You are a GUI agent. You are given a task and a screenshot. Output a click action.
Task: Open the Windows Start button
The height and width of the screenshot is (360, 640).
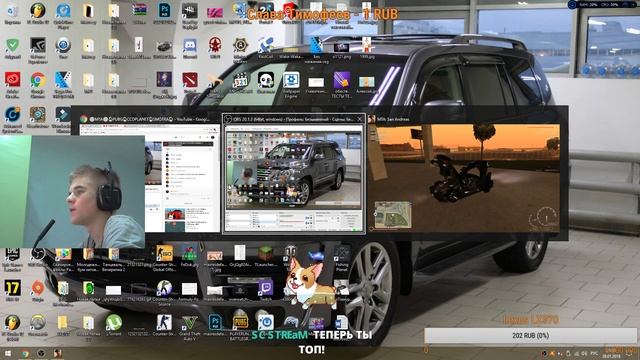(x=7, y=353)
